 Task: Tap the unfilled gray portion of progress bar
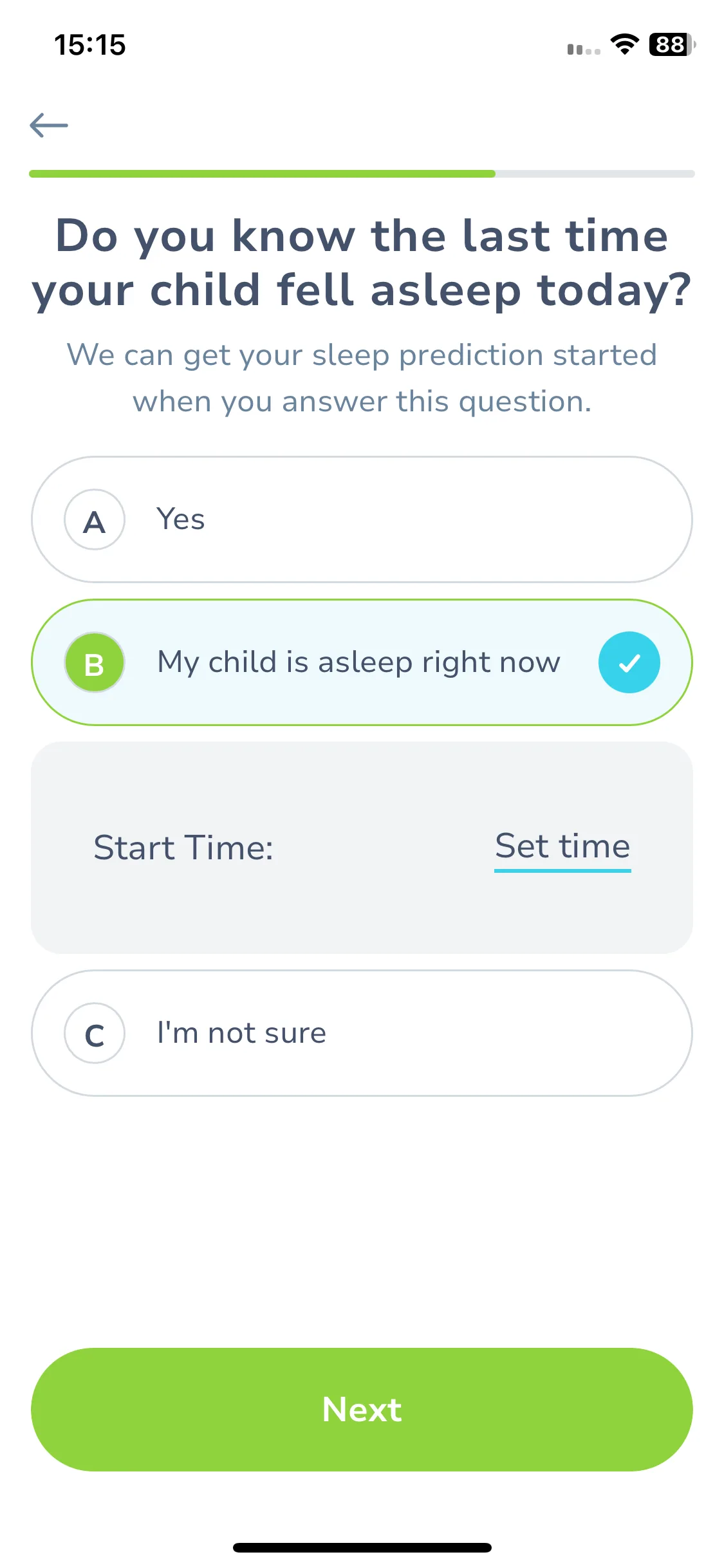595,174
